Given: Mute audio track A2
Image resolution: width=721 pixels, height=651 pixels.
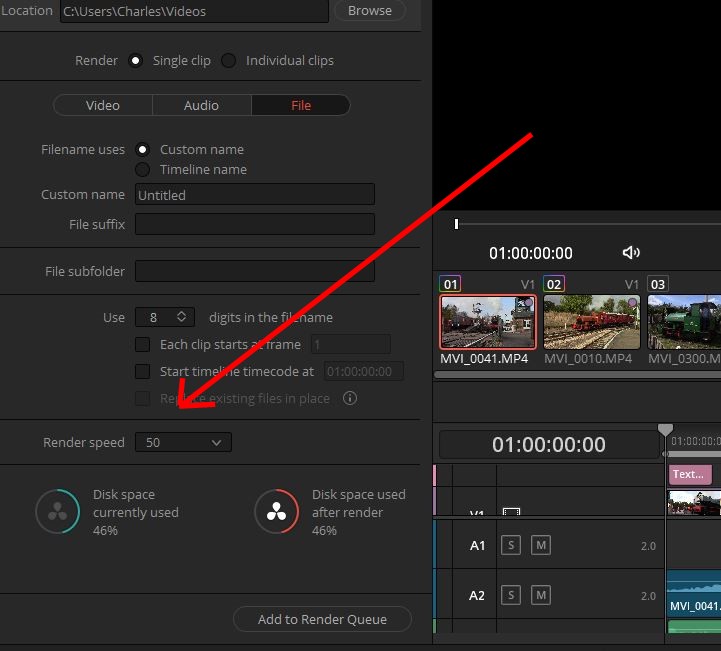Looking at the screenshot, I should (x=541, y=595).
